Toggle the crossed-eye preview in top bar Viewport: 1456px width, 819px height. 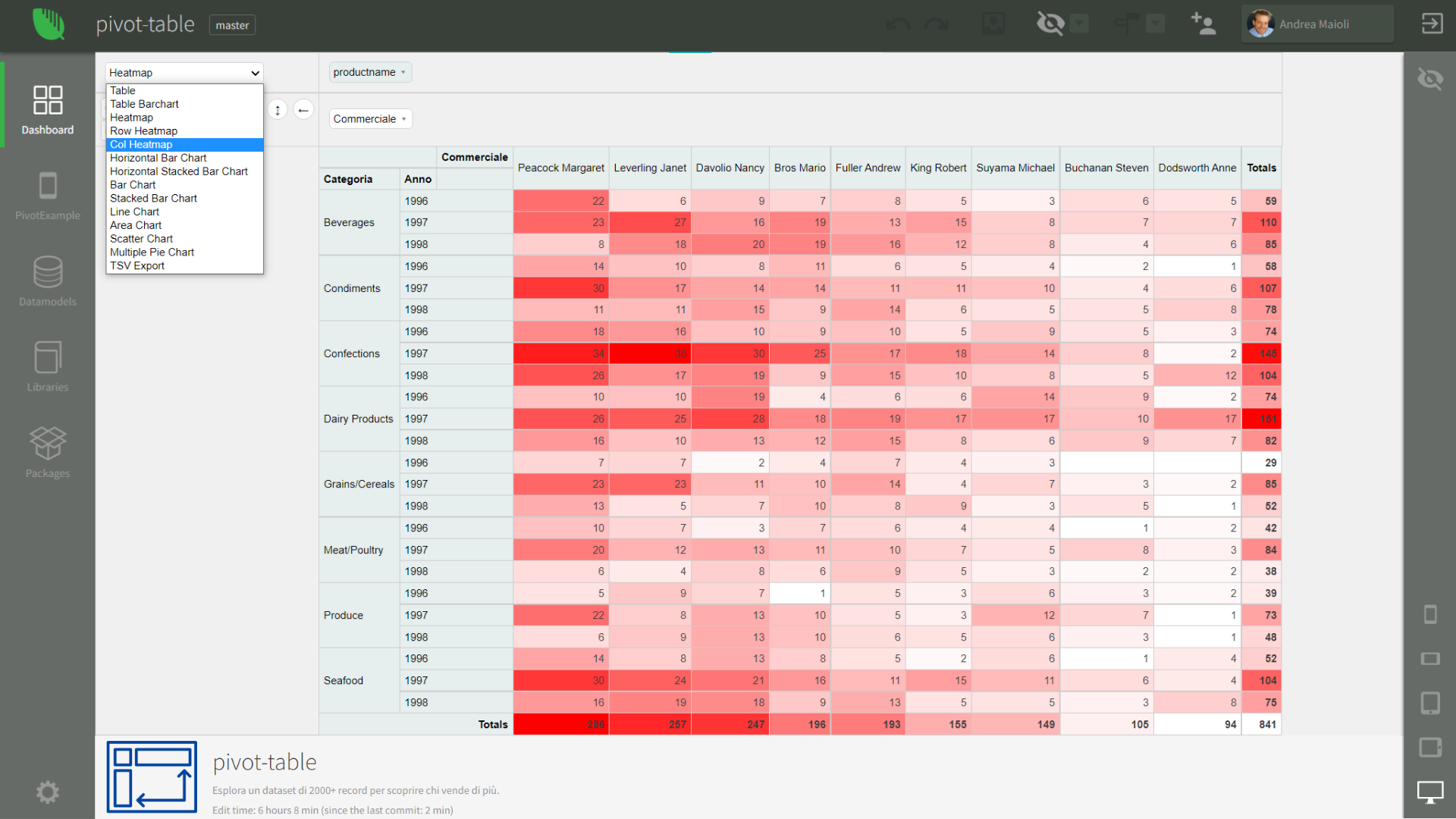tap(1050, 24)
